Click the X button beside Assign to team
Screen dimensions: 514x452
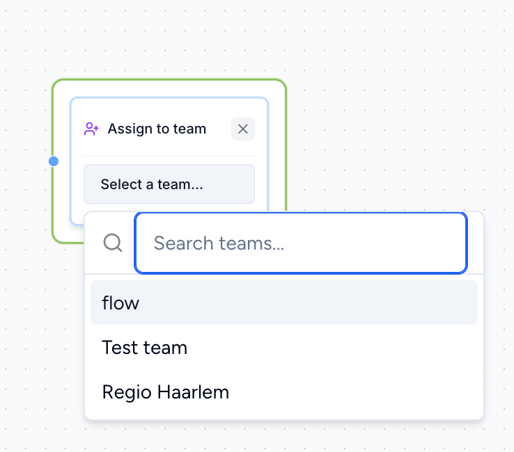pyautogui.click(x=243, y=129)
